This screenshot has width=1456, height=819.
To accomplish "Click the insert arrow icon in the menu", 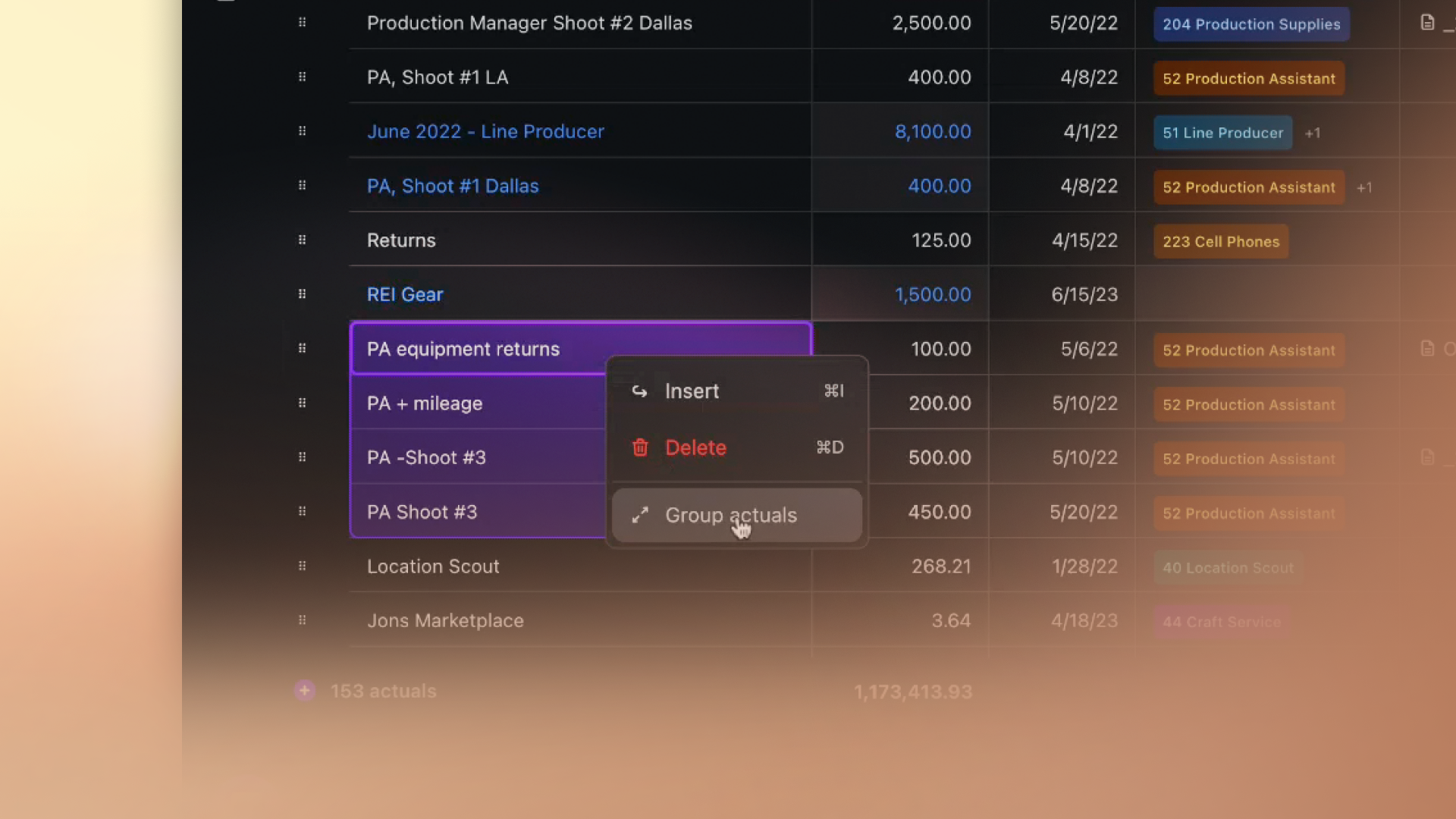I will pyautogui.click(x=640, y=391).
